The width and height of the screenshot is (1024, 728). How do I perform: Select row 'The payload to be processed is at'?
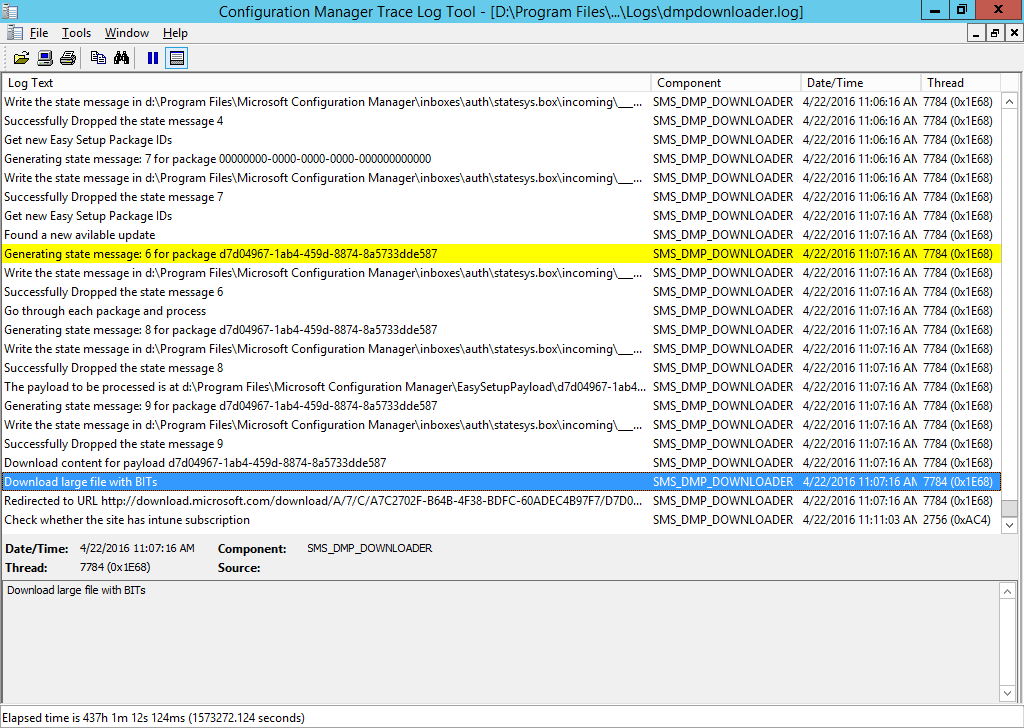pos(501,387)
